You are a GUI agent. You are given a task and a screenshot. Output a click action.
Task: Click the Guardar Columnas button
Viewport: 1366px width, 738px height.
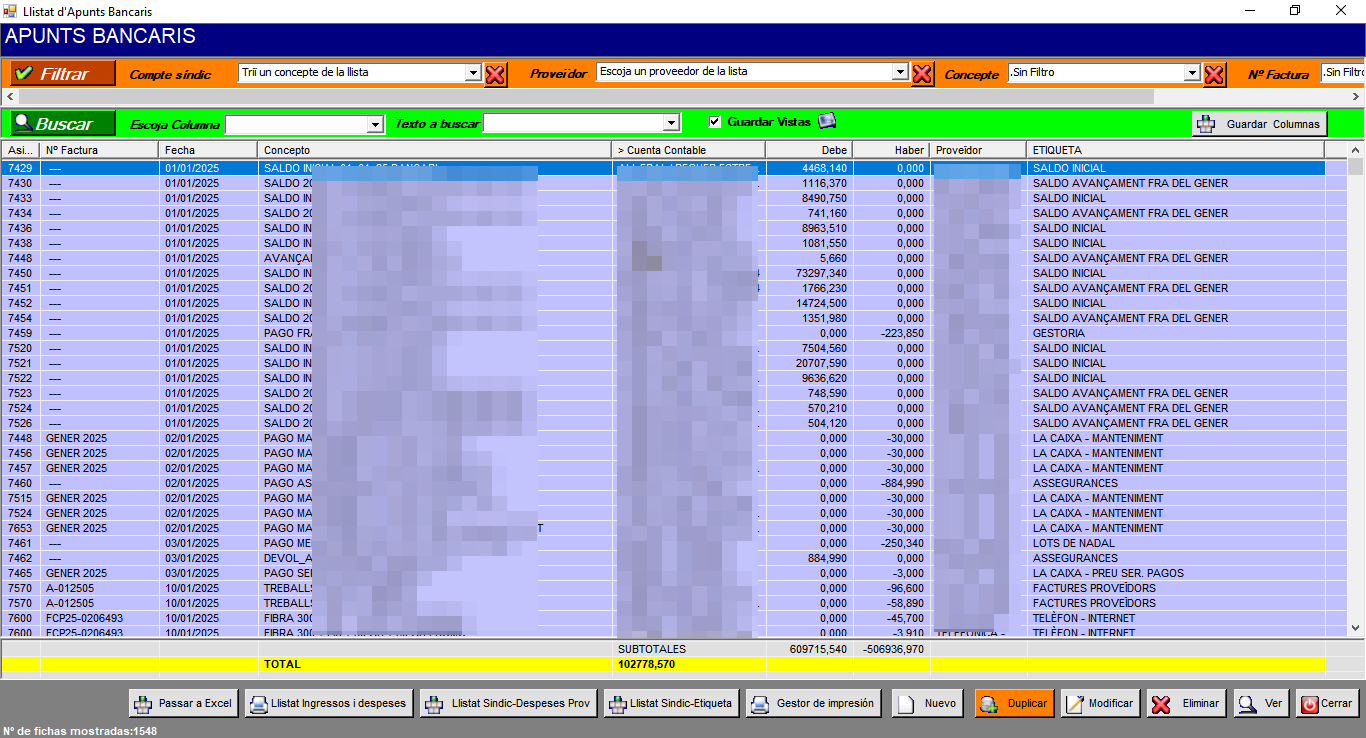(1260, 124)
